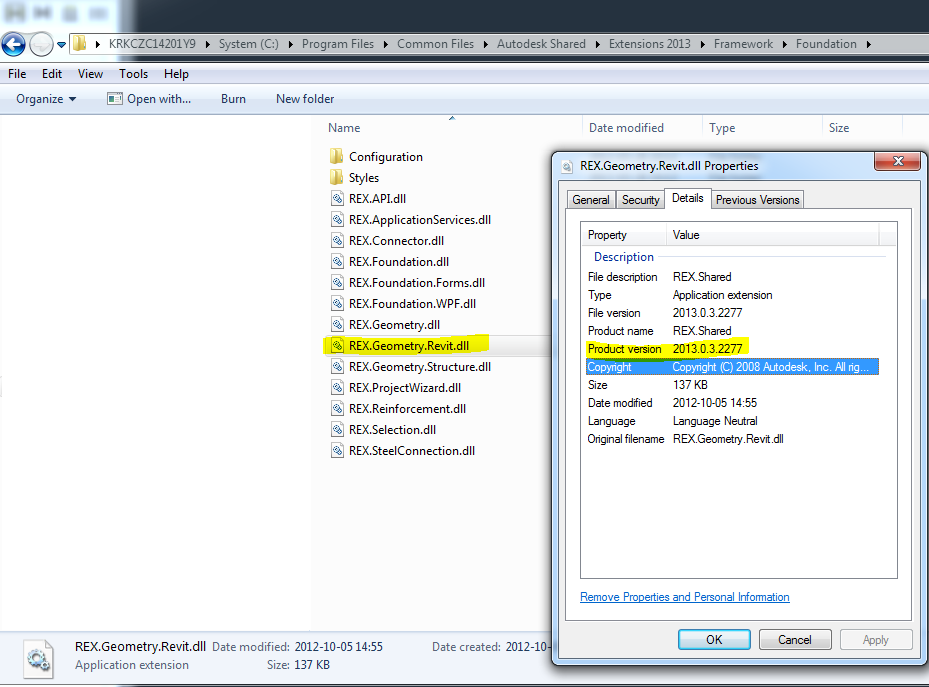Select the Product version row
Screen dimensions: 929x687
coord(732,349)
